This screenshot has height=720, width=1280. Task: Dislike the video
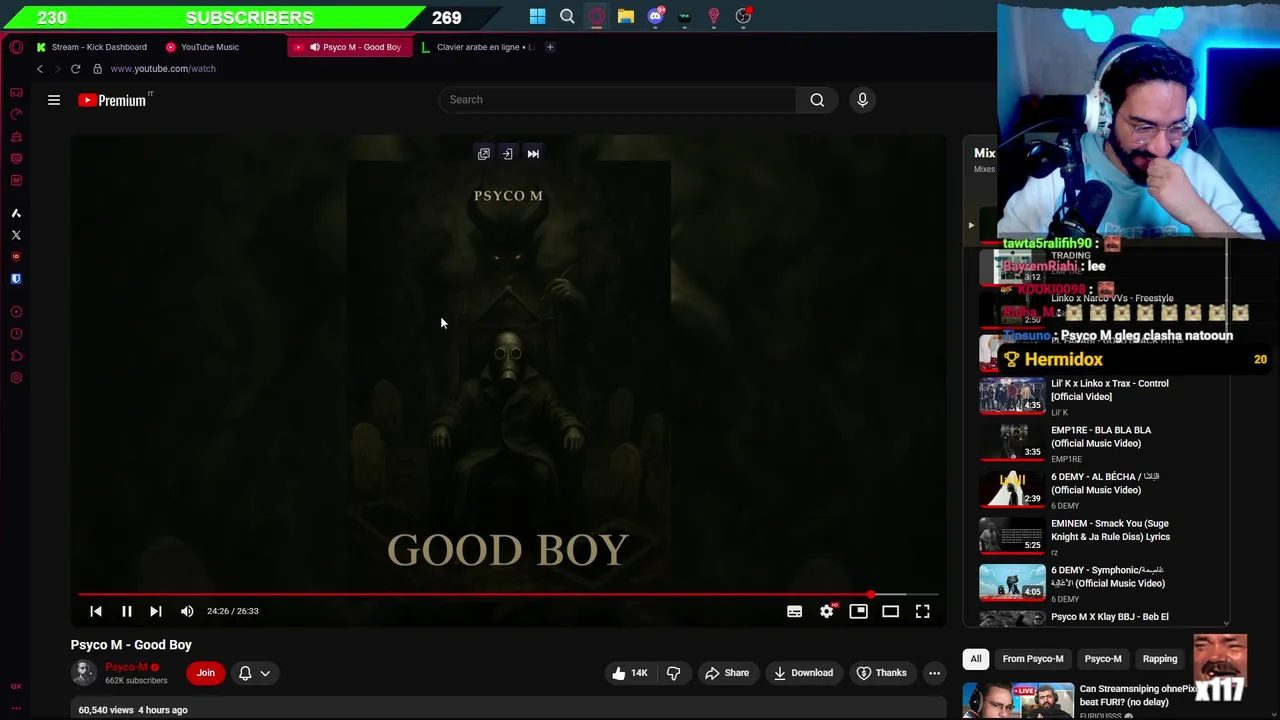click(673, 673)
